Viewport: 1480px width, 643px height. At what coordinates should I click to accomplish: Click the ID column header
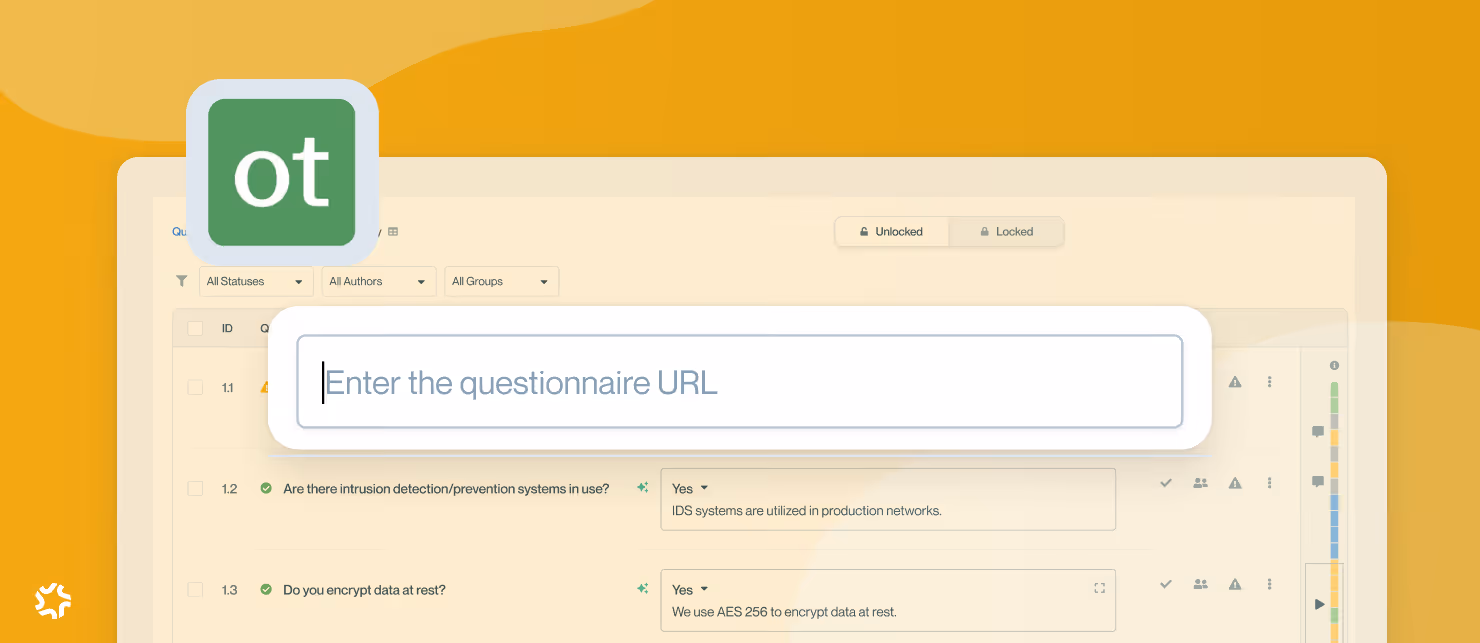coord(227,328)
